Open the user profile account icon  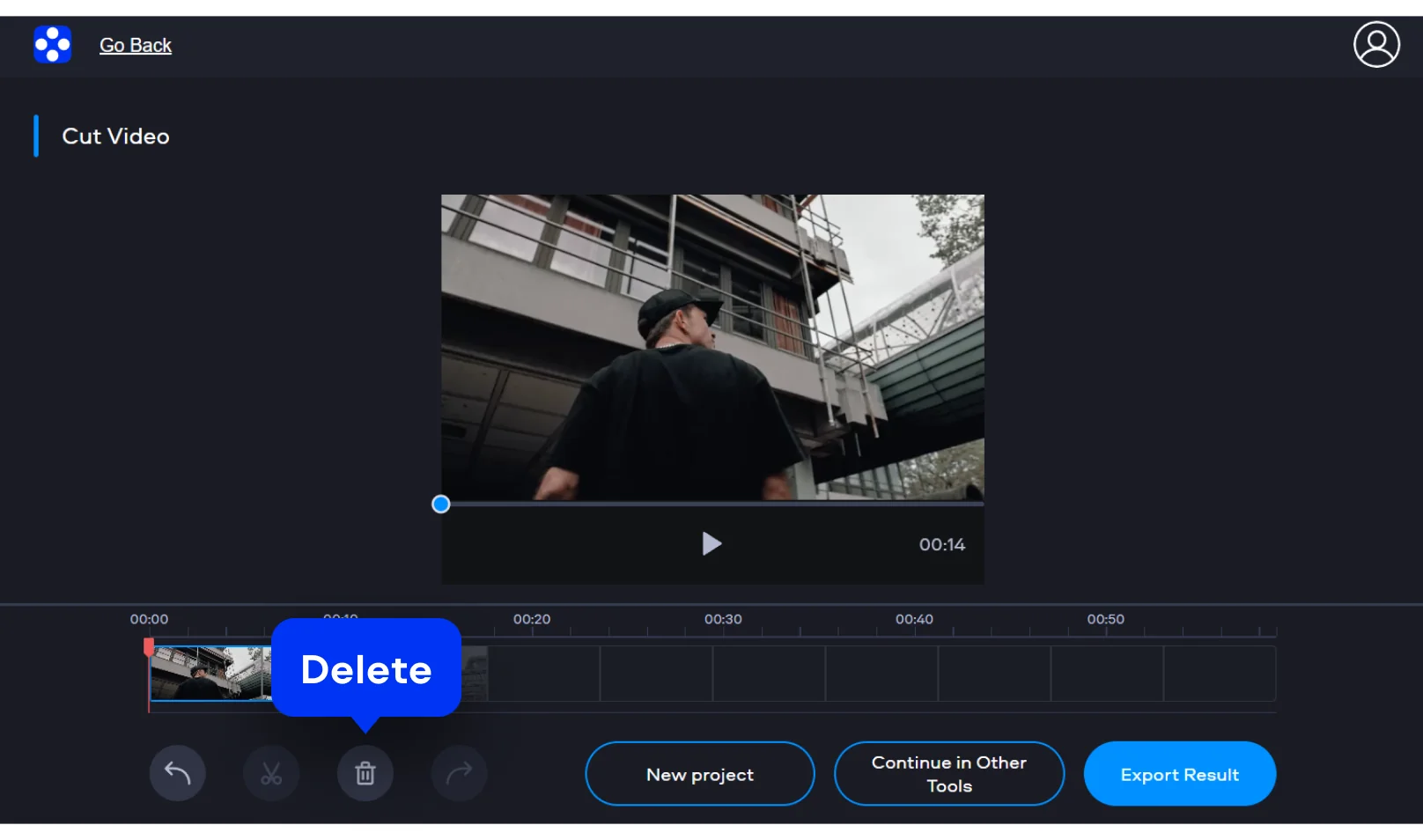[1376, 45]
